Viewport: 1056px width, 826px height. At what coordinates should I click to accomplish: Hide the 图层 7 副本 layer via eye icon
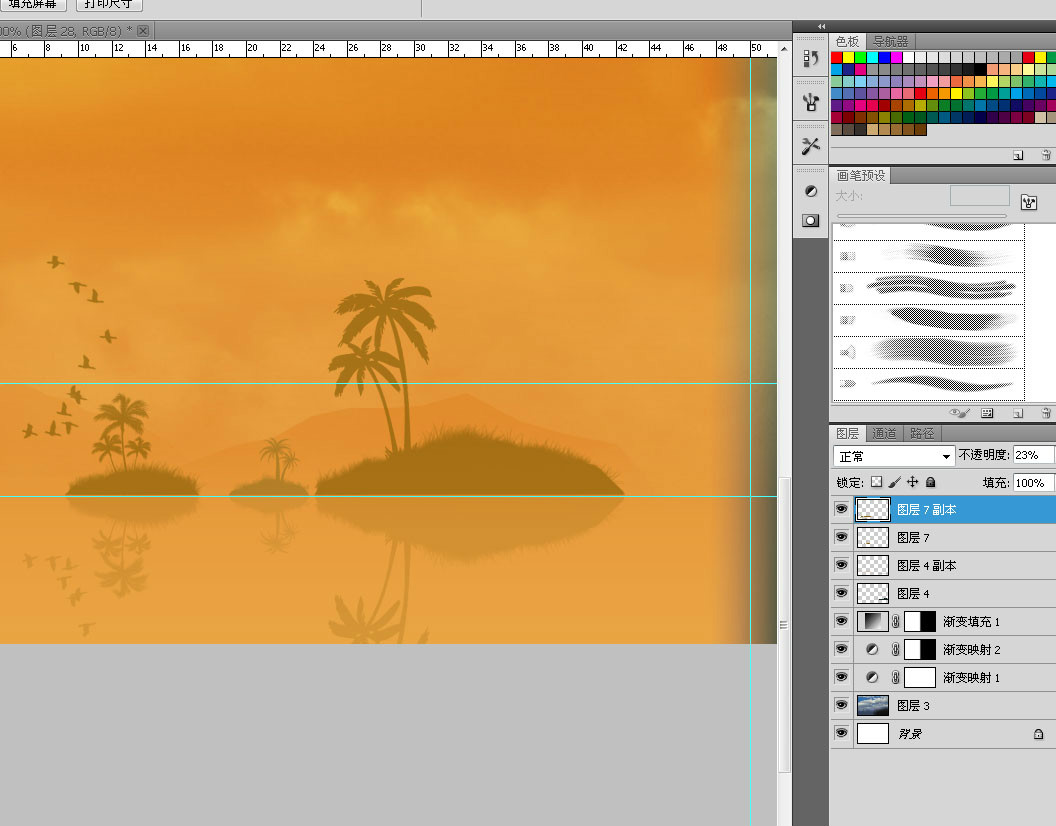841,509
